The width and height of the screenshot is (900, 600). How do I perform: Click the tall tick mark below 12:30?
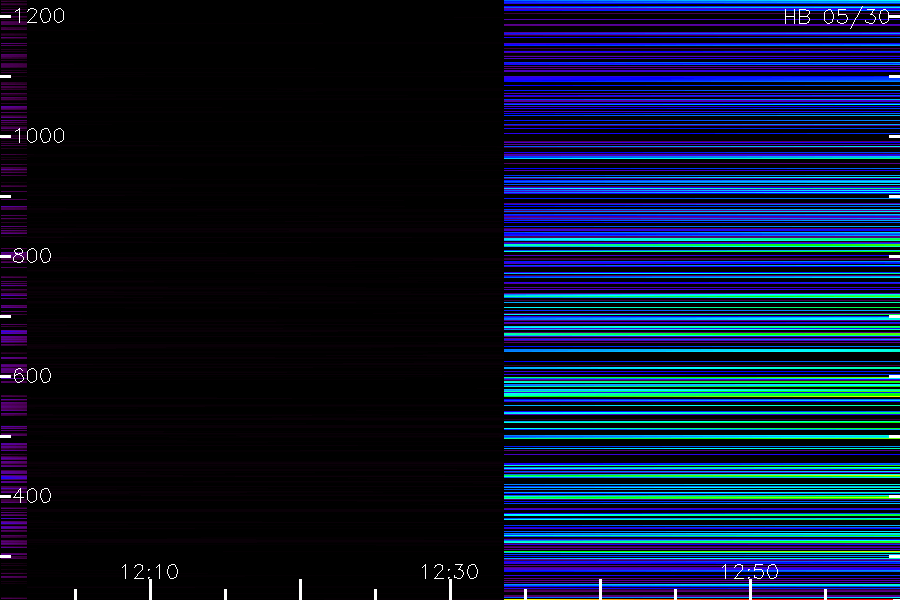tap(450, 590)
